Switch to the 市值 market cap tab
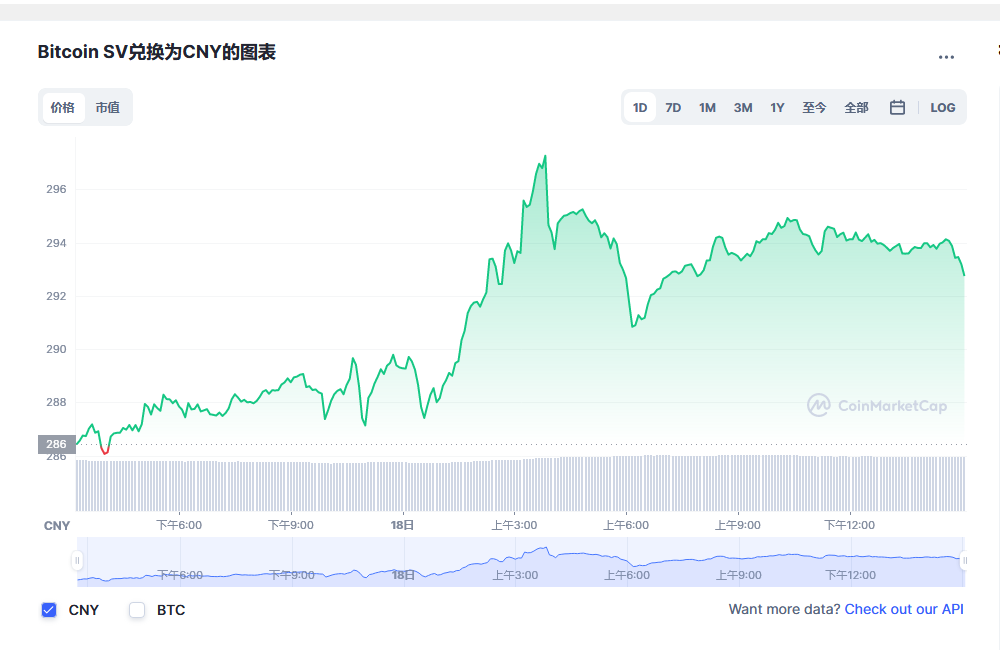The image size is (1000, 650). (107, 107)
